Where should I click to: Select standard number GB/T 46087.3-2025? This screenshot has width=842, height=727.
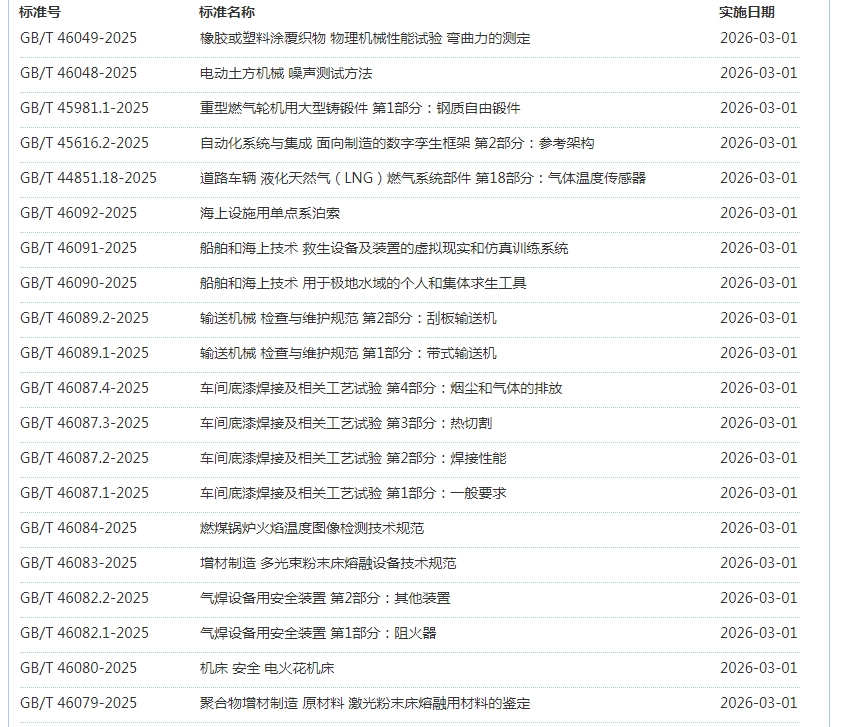pos(84,423)
